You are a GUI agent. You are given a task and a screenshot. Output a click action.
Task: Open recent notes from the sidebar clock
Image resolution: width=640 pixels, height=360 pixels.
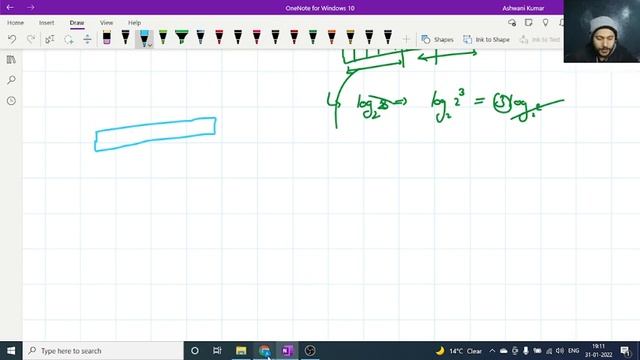point(11,100)
